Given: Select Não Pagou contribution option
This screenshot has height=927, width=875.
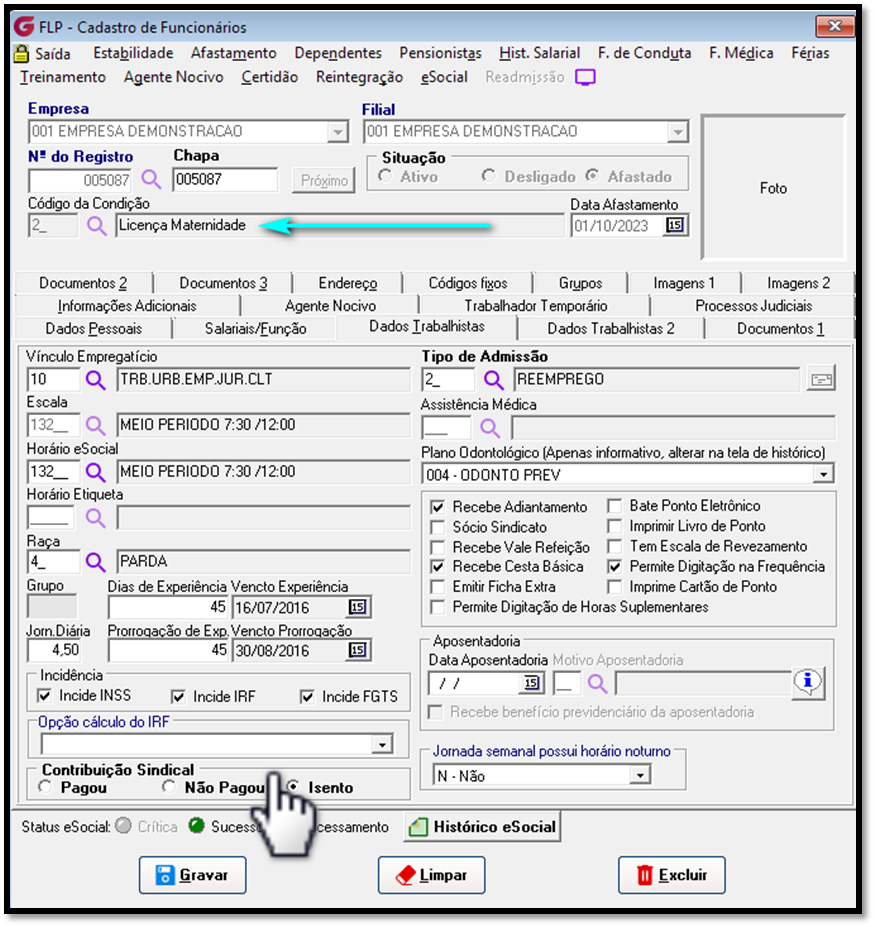Looking at the screenshot, I should [169, 787].
